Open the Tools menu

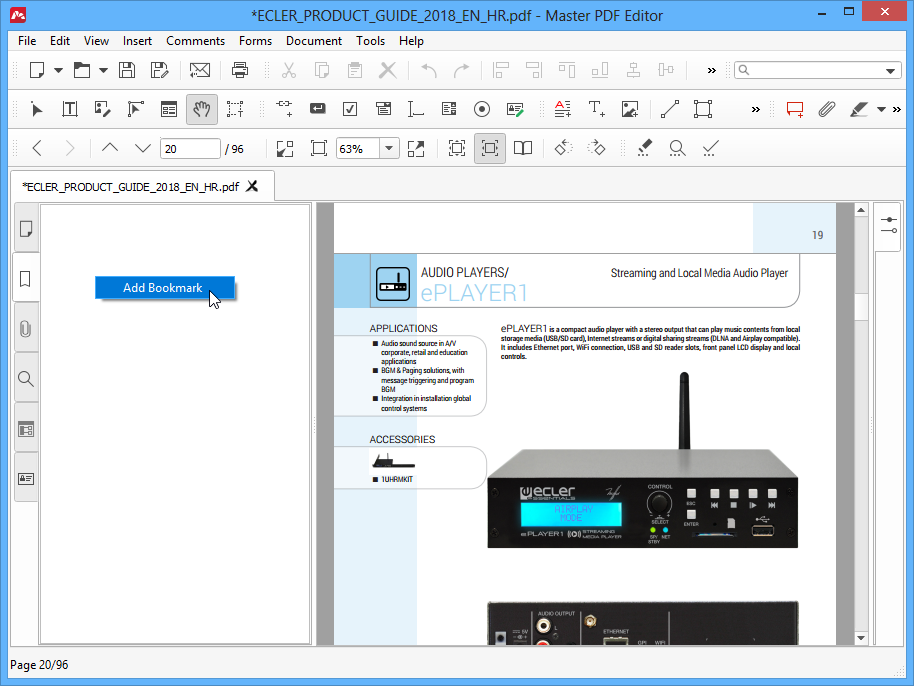[371, 41]
